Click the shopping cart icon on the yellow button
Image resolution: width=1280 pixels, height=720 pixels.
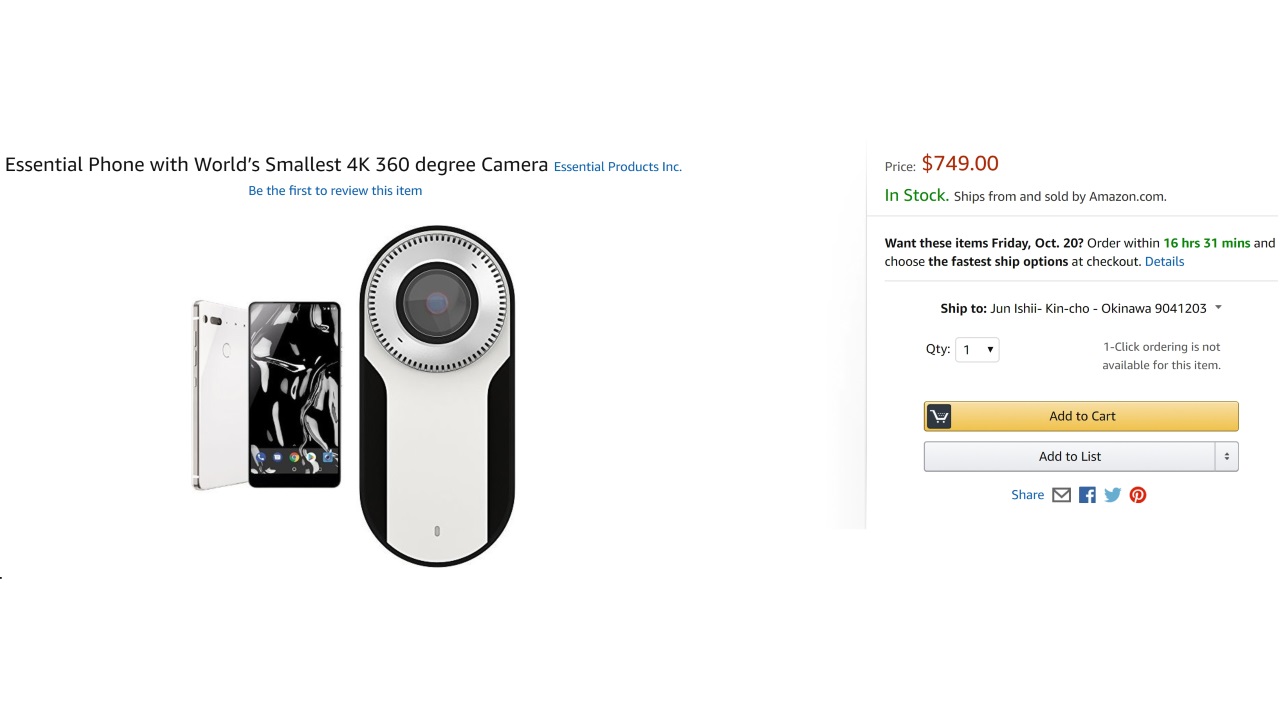pos(939,416)
